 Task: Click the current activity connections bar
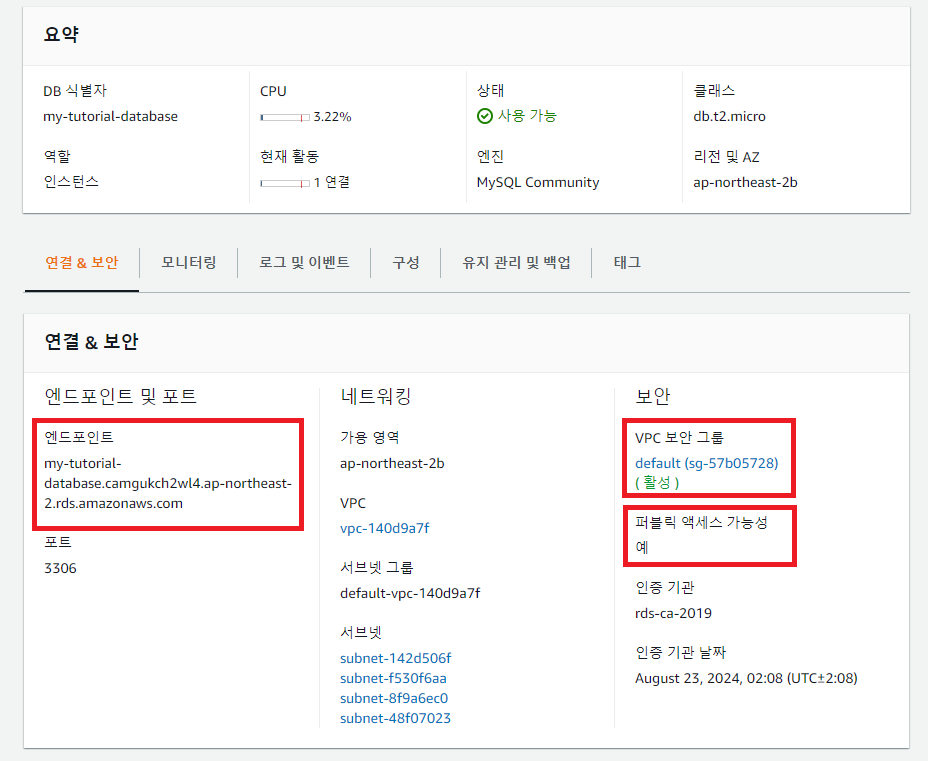(x=285, y=183)
